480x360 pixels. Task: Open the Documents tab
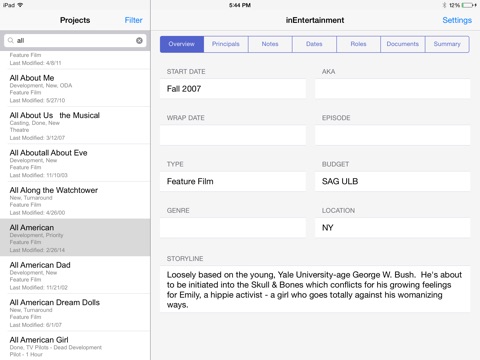point(403,44)
